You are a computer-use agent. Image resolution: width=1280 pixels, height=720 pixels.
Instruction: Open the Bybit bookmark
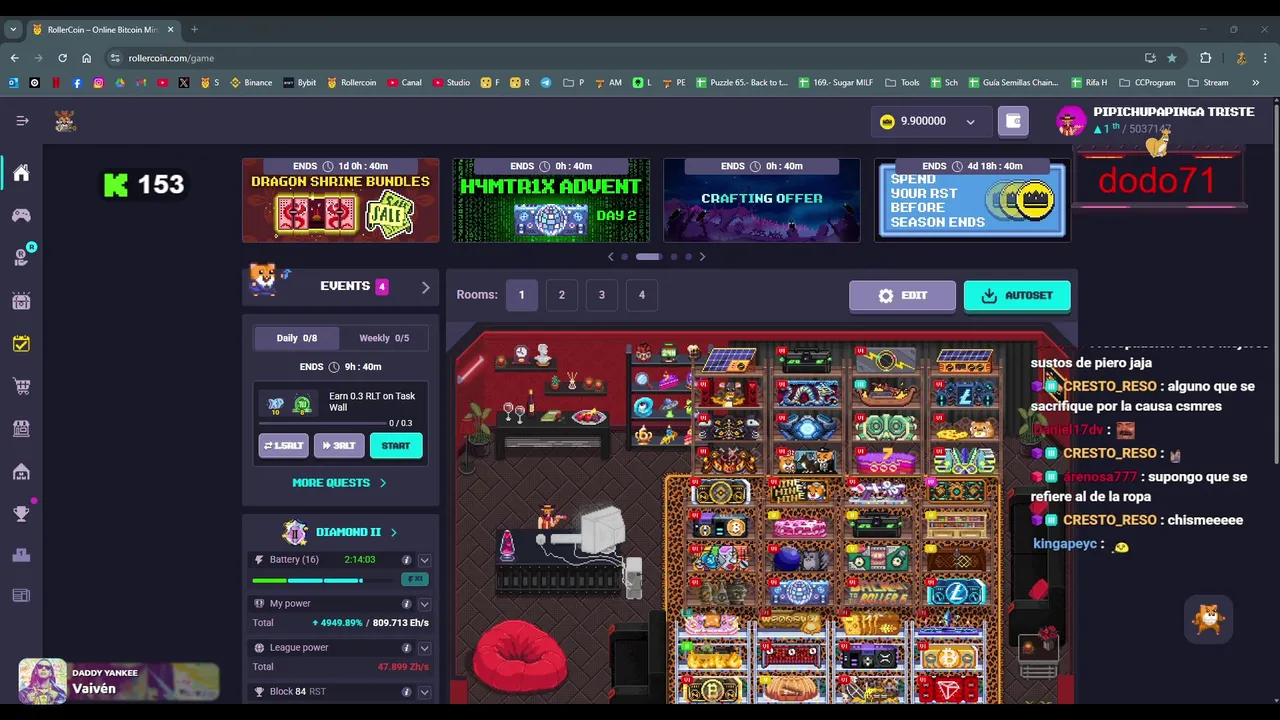300,83
